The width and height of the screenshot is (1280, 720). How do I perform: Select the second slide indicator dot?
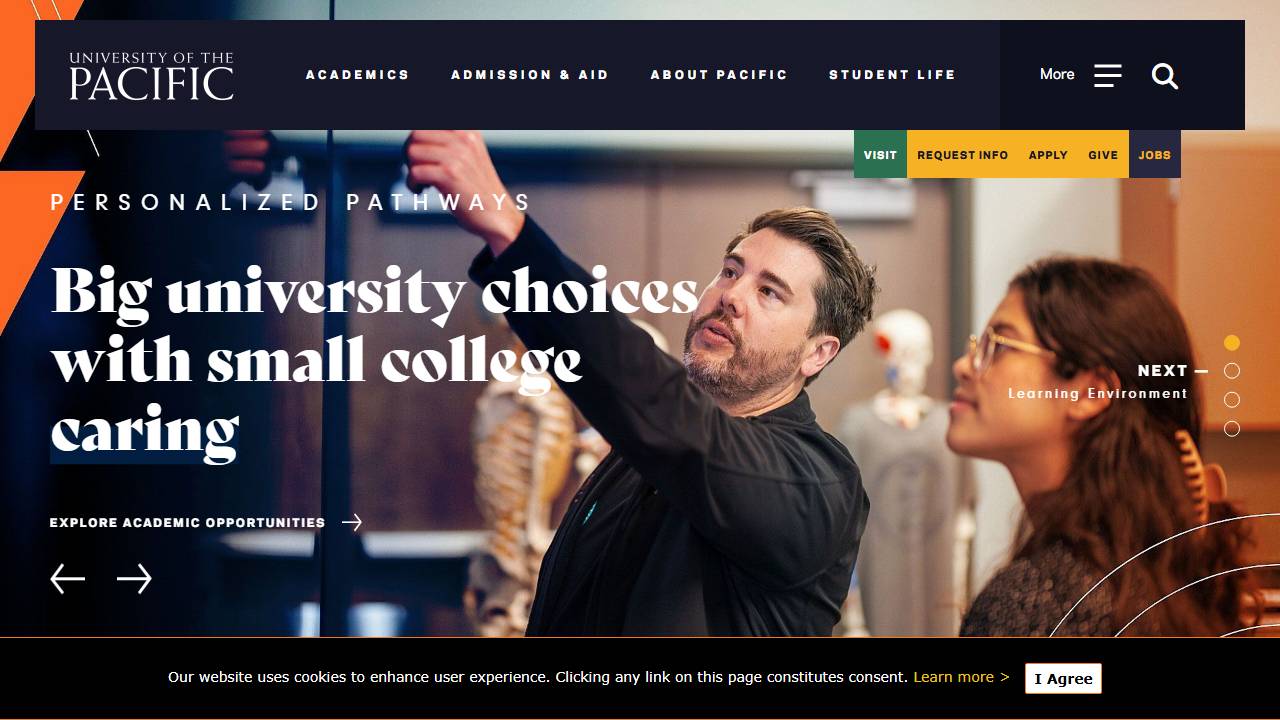tap(1232, 371)
